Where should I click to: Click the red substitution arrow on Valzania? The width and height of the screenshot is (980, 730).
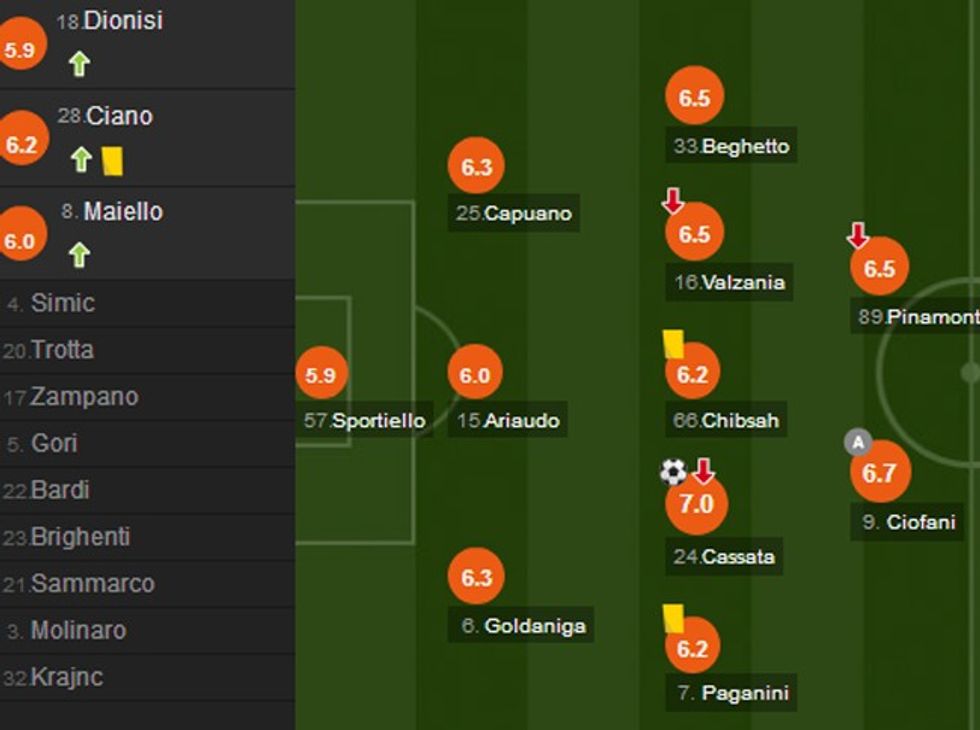point(673,202)
